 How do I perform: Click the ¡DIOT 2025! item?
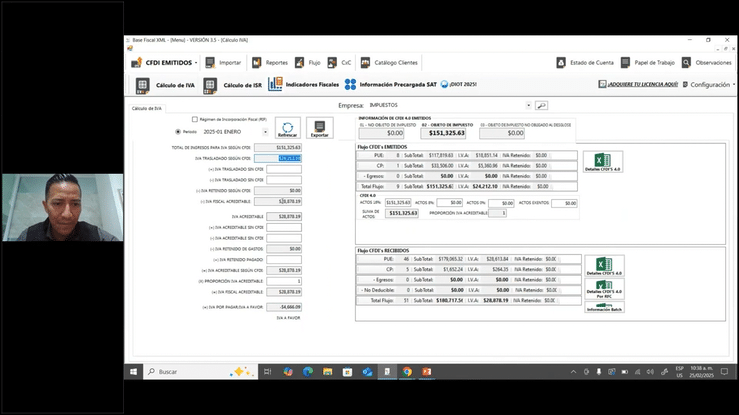(x=459, y=84)
